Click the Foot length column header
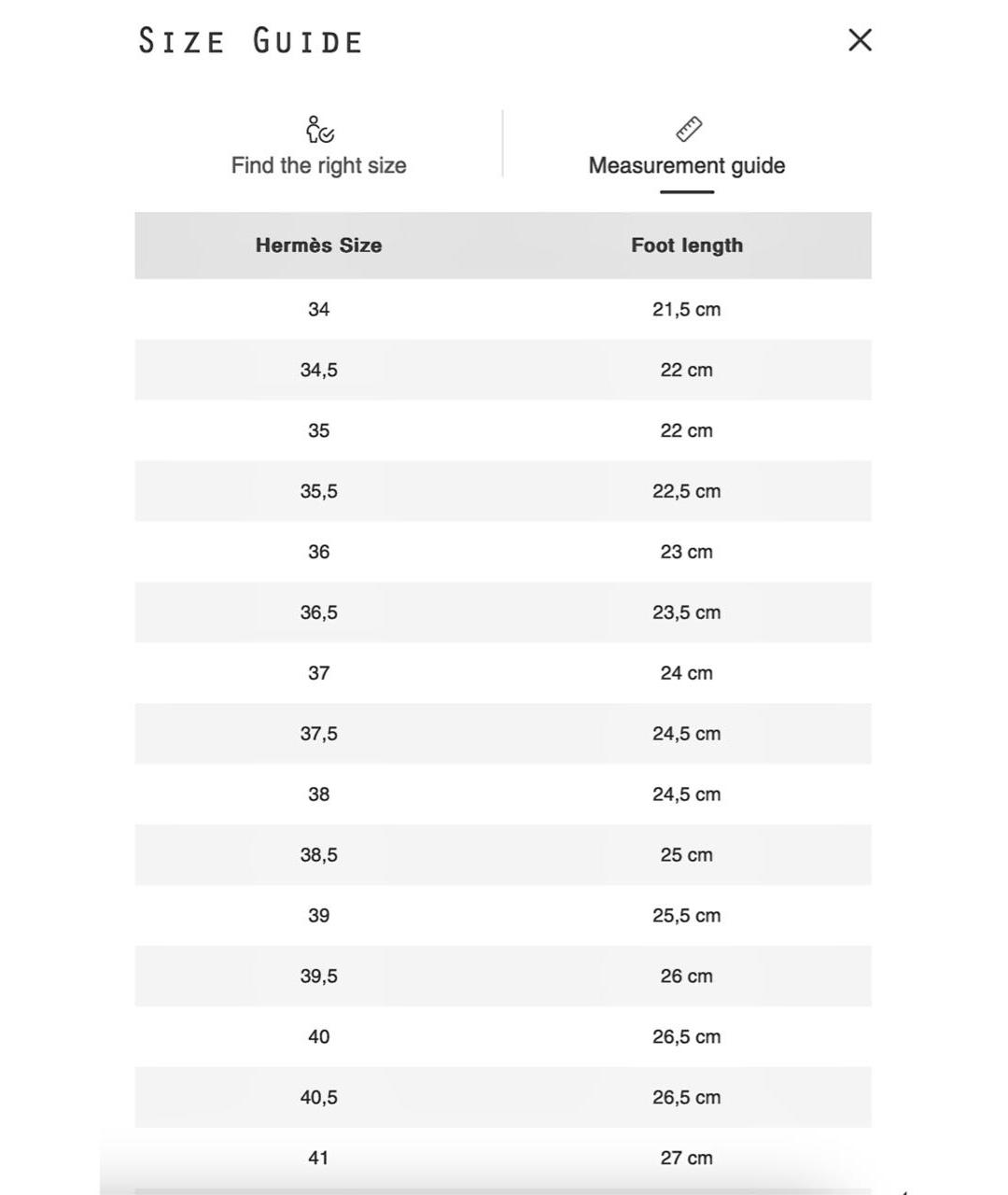This screenshot has width=1008, height=1195. [x=687, y=246]
